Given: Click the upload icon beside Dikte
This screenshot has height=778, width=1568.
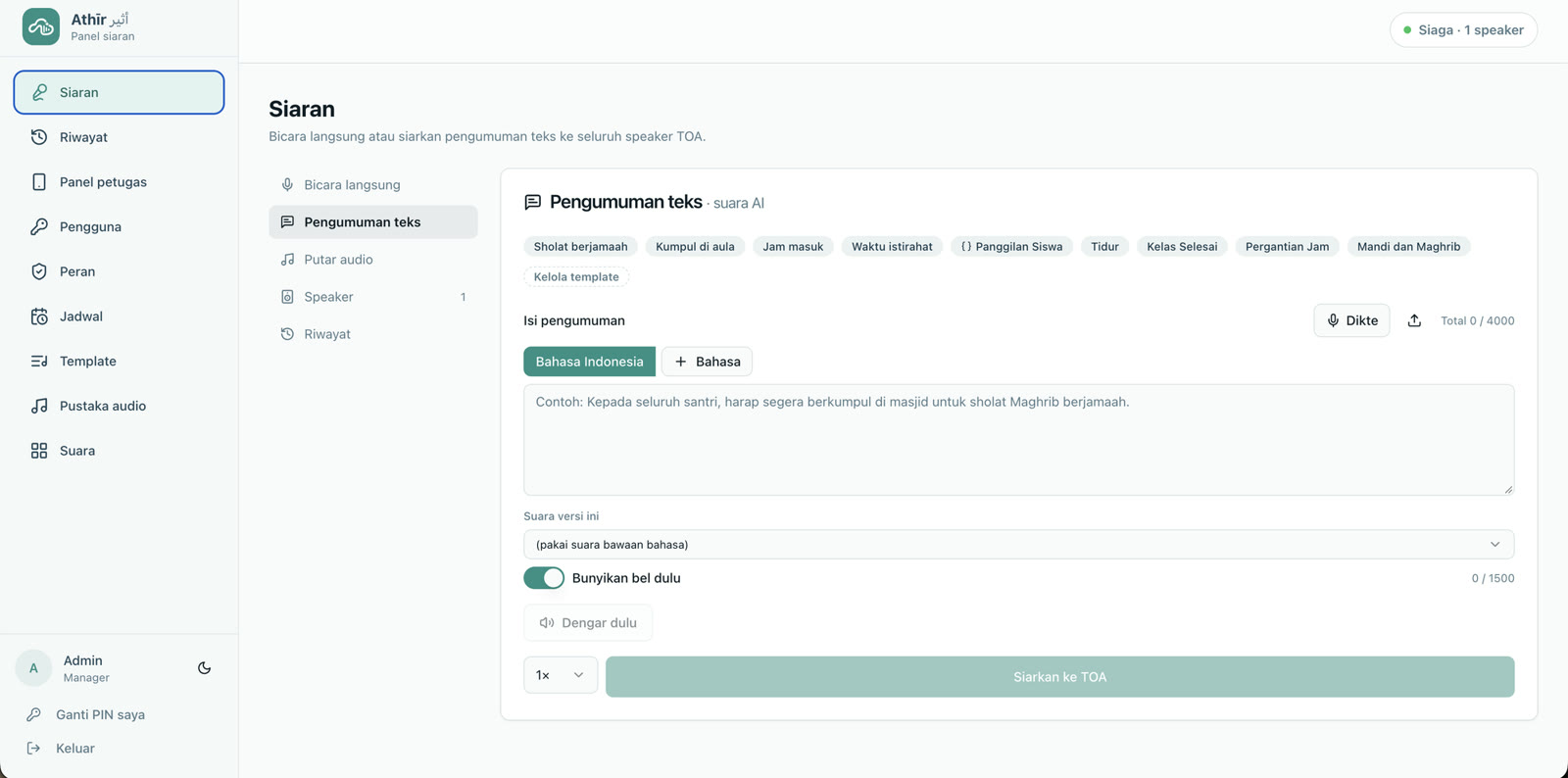Looking at the screenshot, I should 1414,320.
